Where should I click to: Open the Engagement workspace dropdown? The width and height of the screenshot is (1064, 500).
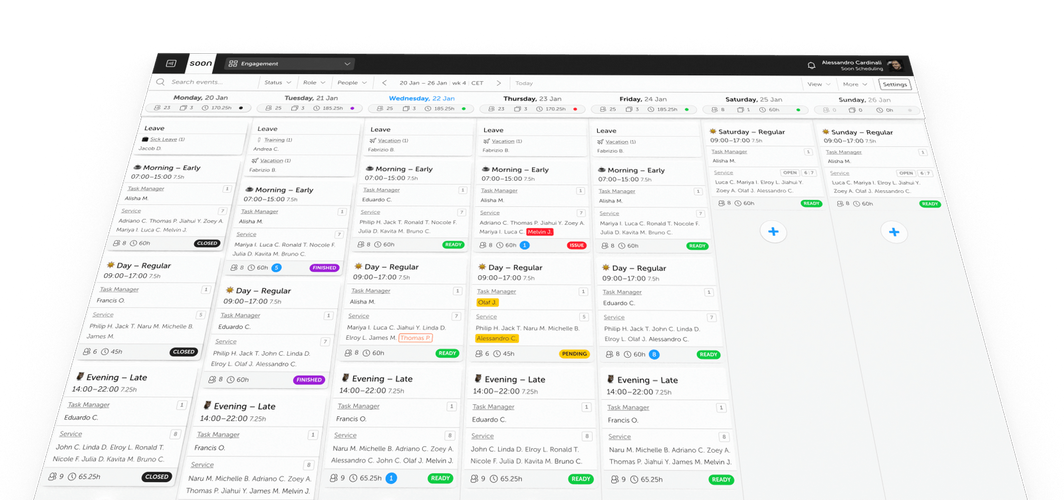pyautogui.click(x=290, y=64)
